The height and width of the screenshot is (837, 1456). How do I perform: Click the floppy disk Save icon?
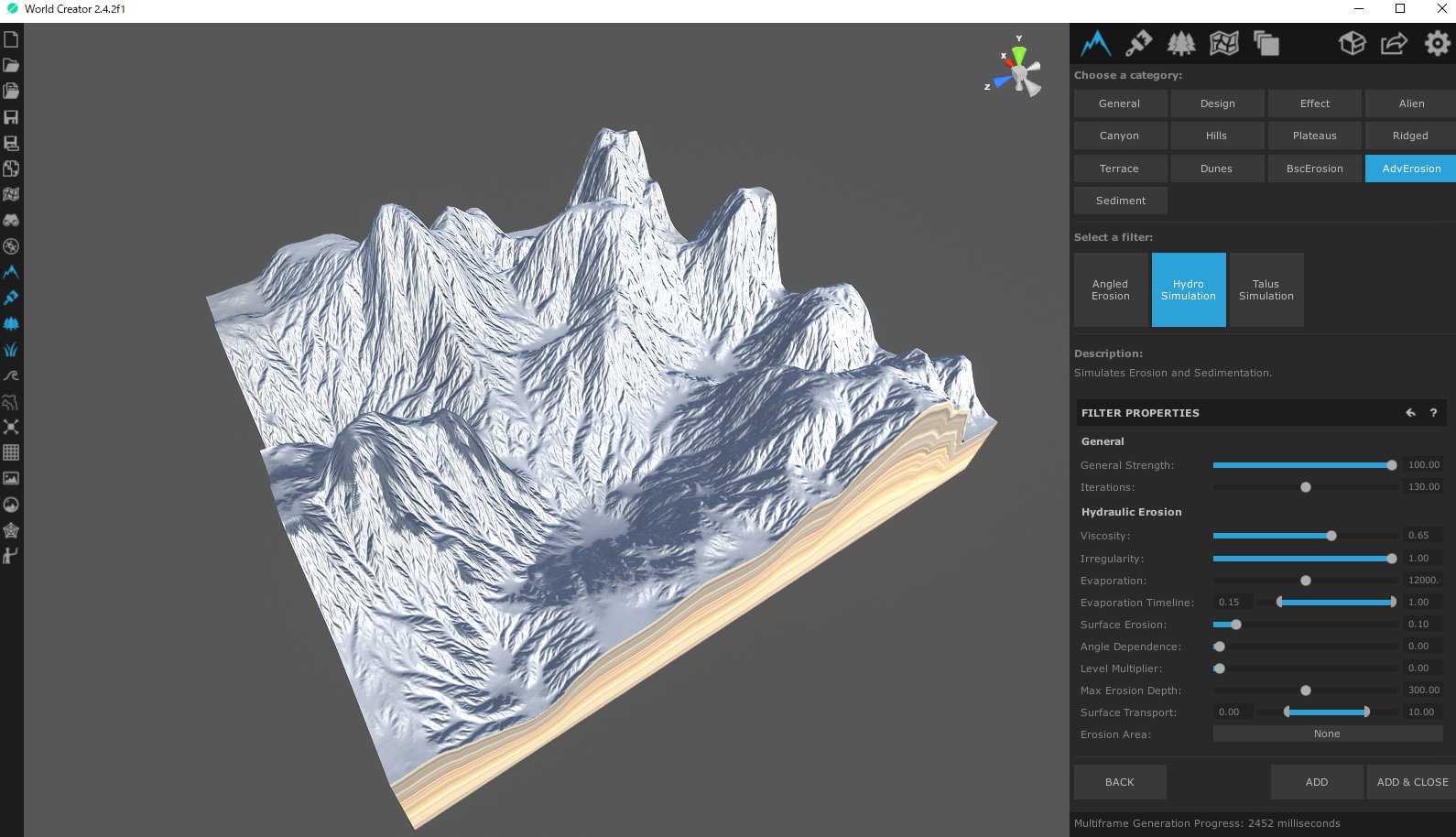pos(11,117)
